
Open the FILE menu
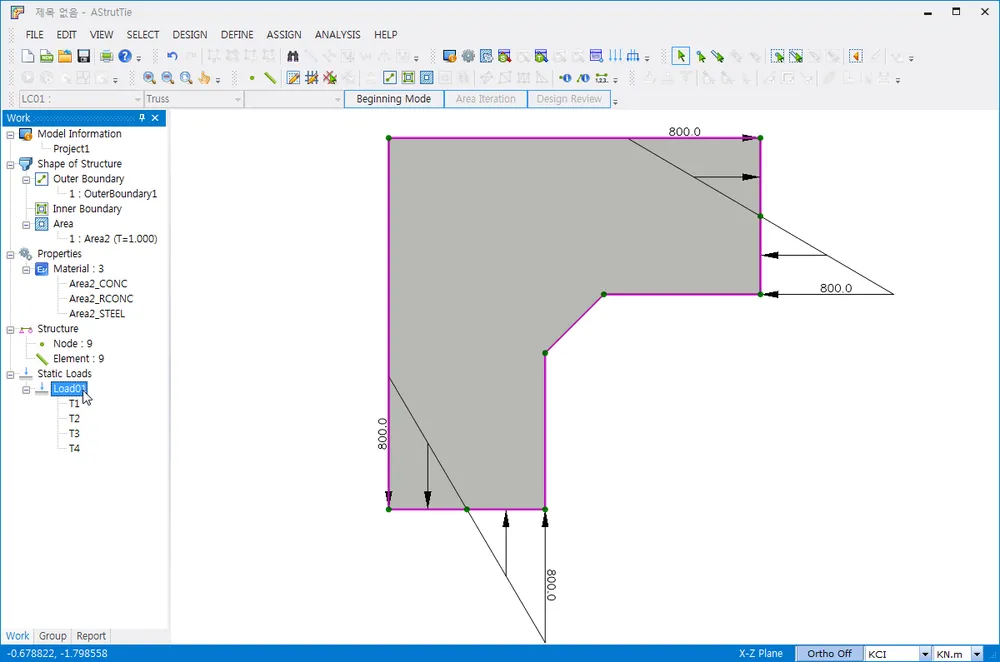(34, 34)
